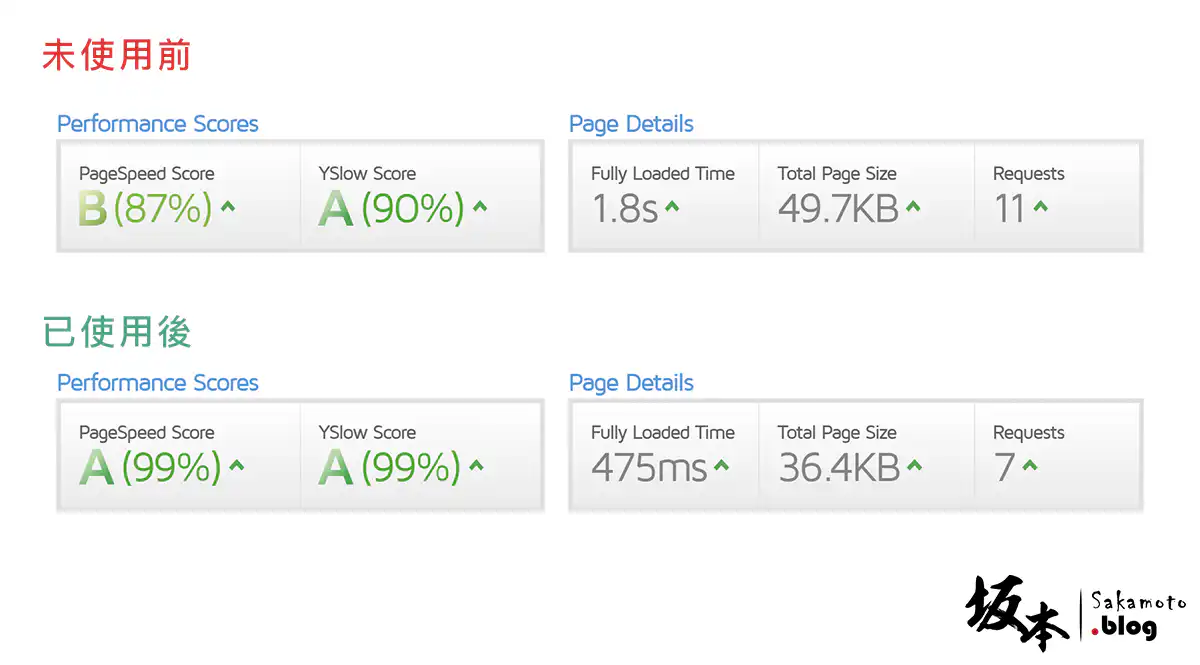Click the green arrow next to 11 requests
Screen dimensions: 1200x665
pyautogui.click(x=1040, y=207)
